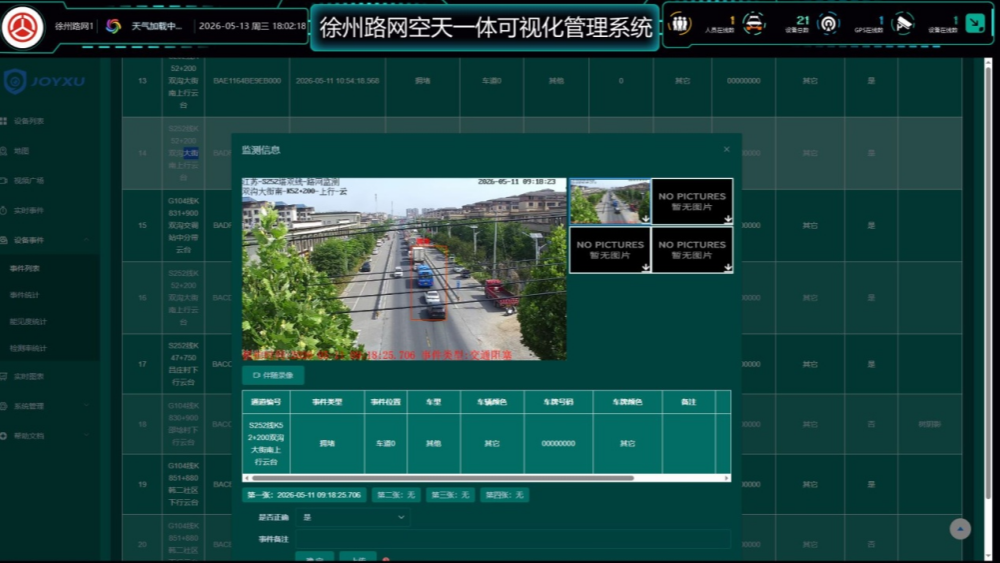Click the red circular logo at top left
Image resolution: width=1000 pixels, height=563 pixels.
click(22, 27)
